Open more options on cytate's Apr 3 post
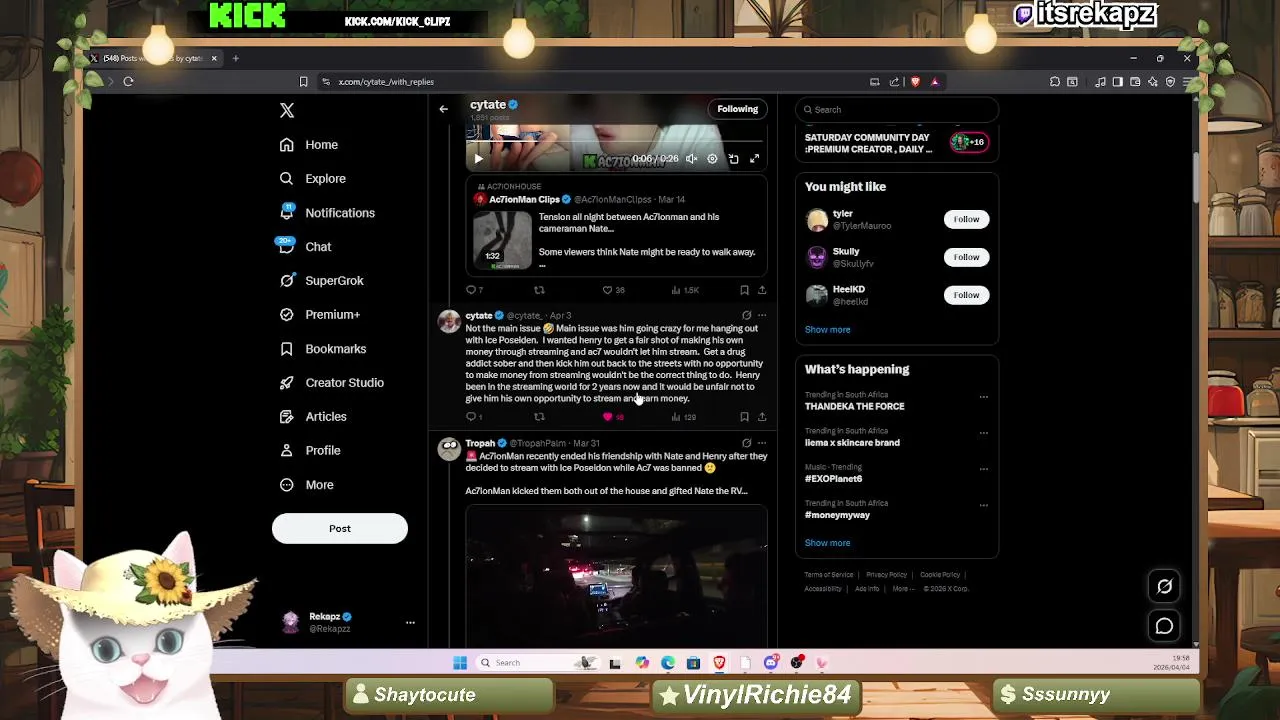Viewport: 1280px width, 720px height. tap(762, 315)
